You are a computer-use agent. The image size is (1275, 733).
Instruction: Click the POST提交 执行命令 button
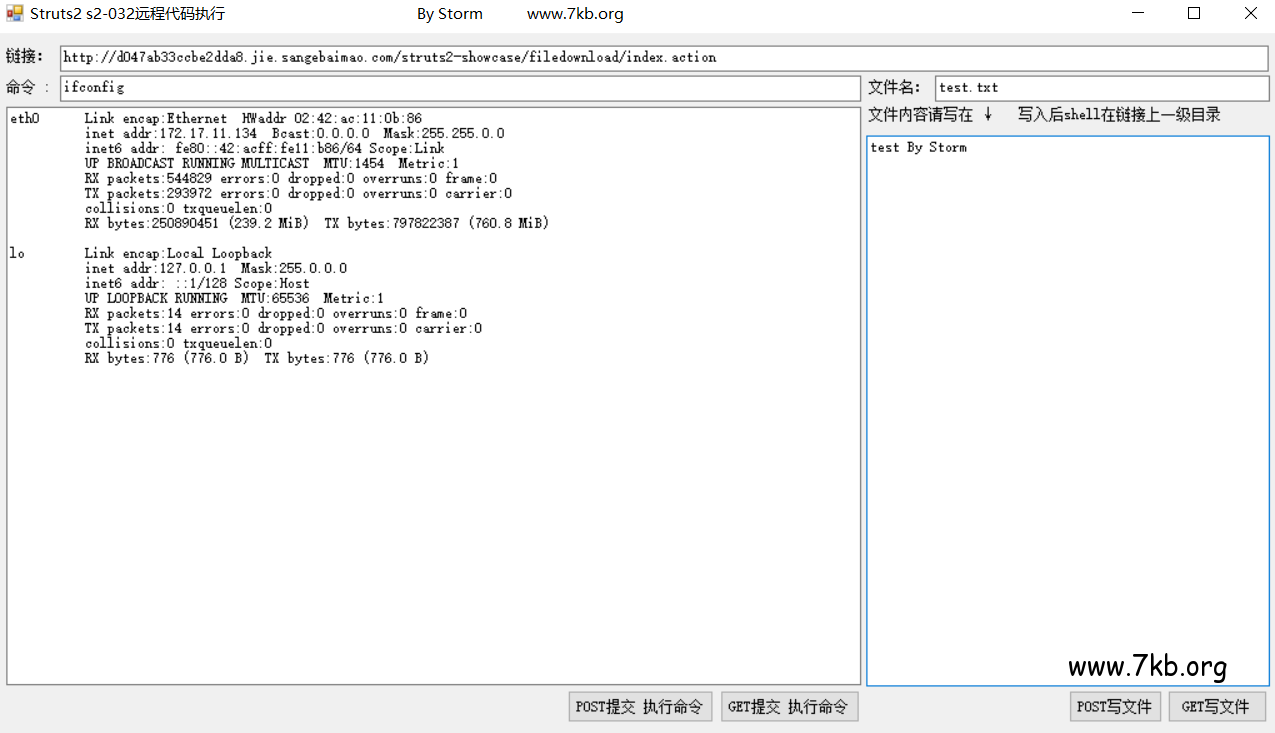point(640,706)
